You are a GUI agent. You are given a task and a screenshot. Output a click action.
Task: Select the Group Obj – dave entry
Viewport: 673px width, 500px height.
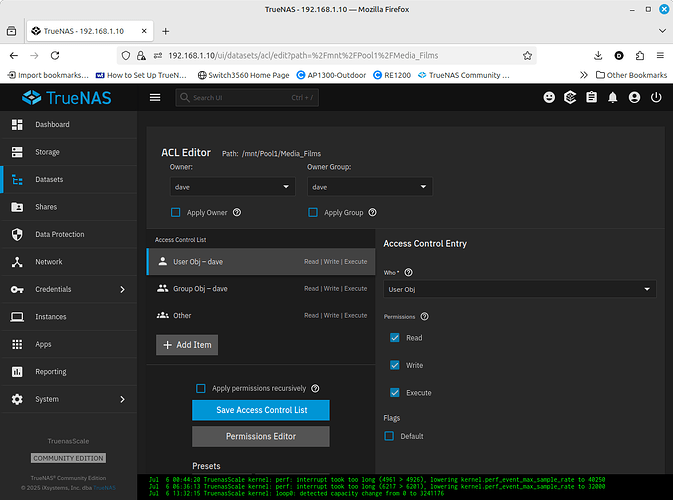tap(261, 288)
